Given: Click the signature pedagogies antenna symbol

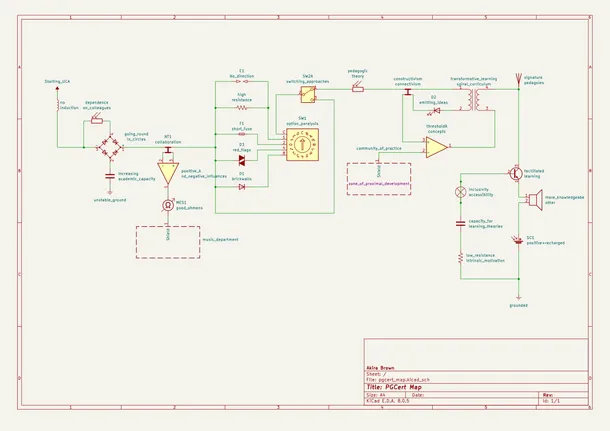Looking at the screenshot, I should tap(518, 77).
